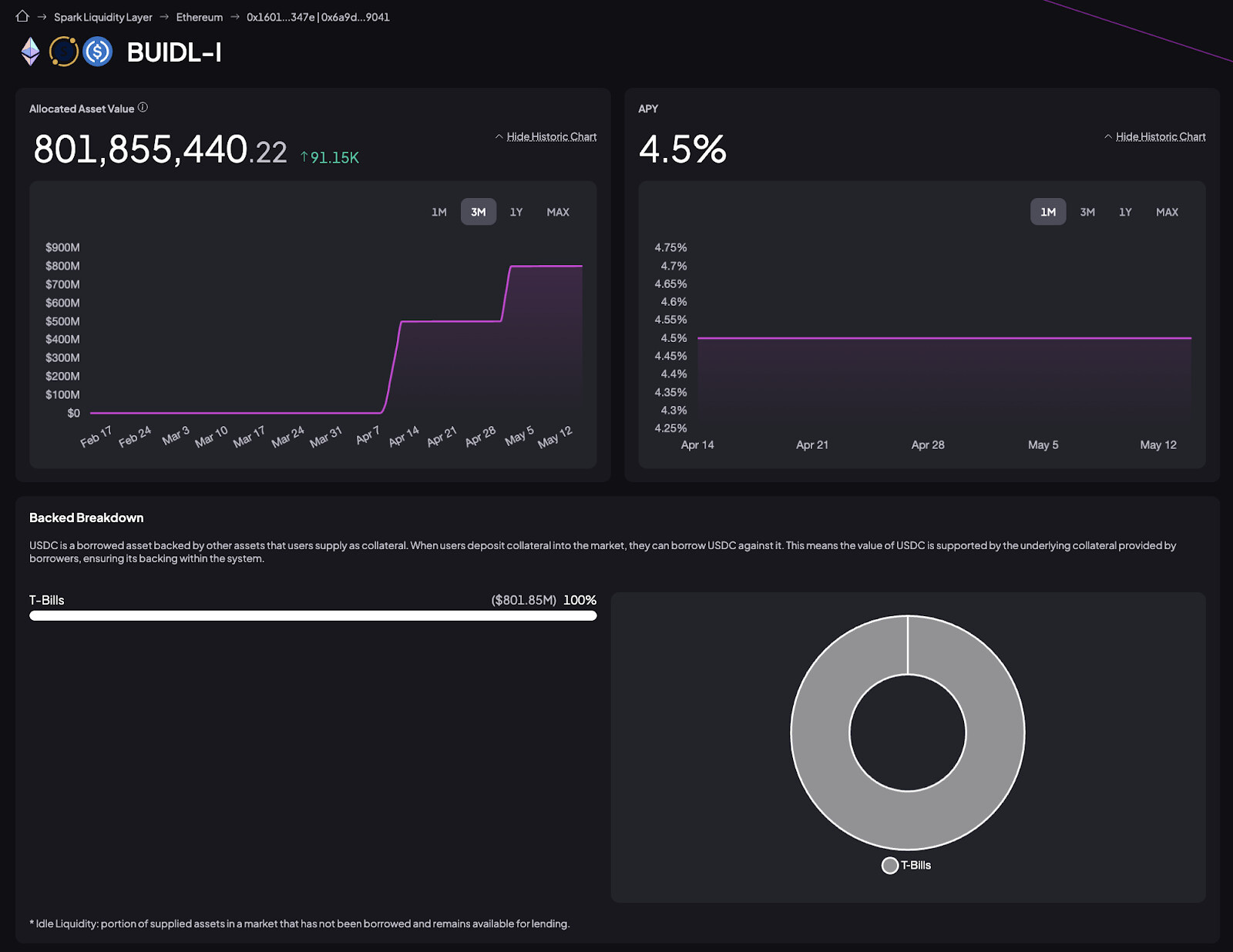Open the Allocated Asset Value info icon

[x=143, y=108]
